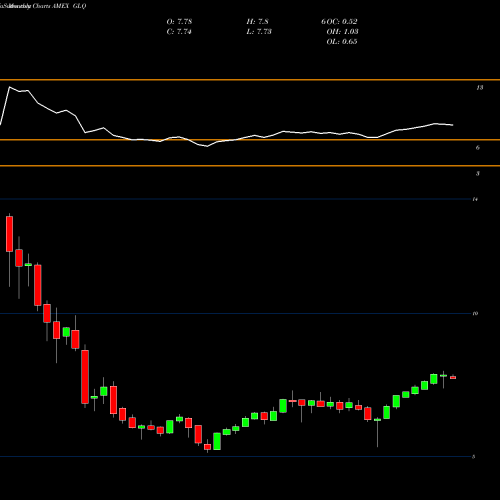Click the 14 price axis label
Viewport: 500px width, 500px height.
[475, 199]
